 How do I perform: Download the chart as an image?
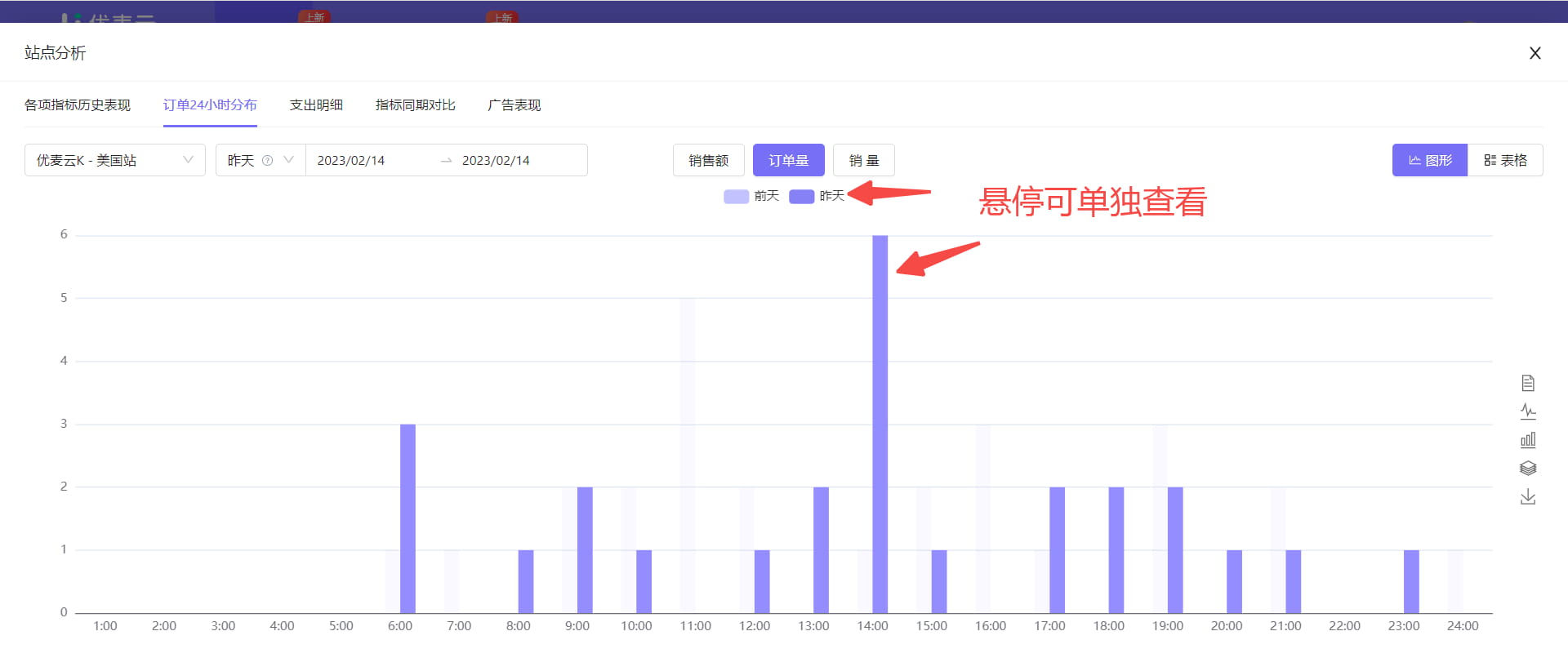pyautogui.click(x=1528, y=496)
